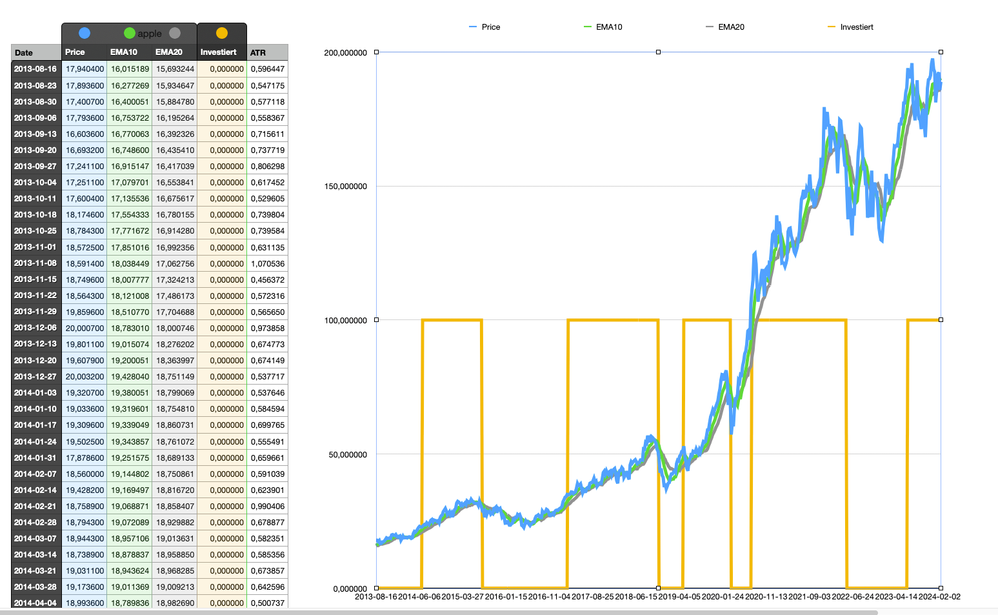Select Price cell with value 20,003200
Image resolution: width=998 pixels, height=615 pixels.
coord(84,376)
